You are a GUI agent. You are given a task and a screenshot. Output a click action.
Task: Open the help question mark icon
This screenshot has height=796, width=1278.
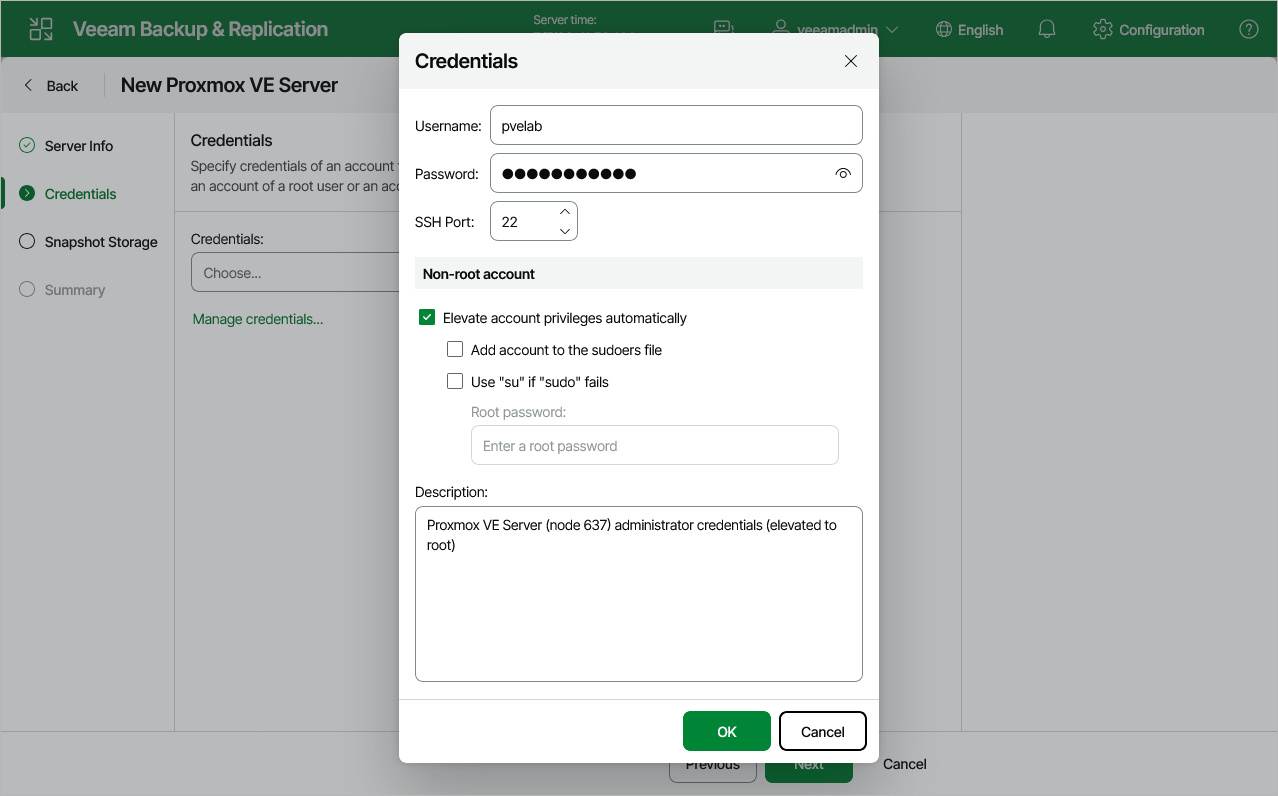click(1249, 29)
